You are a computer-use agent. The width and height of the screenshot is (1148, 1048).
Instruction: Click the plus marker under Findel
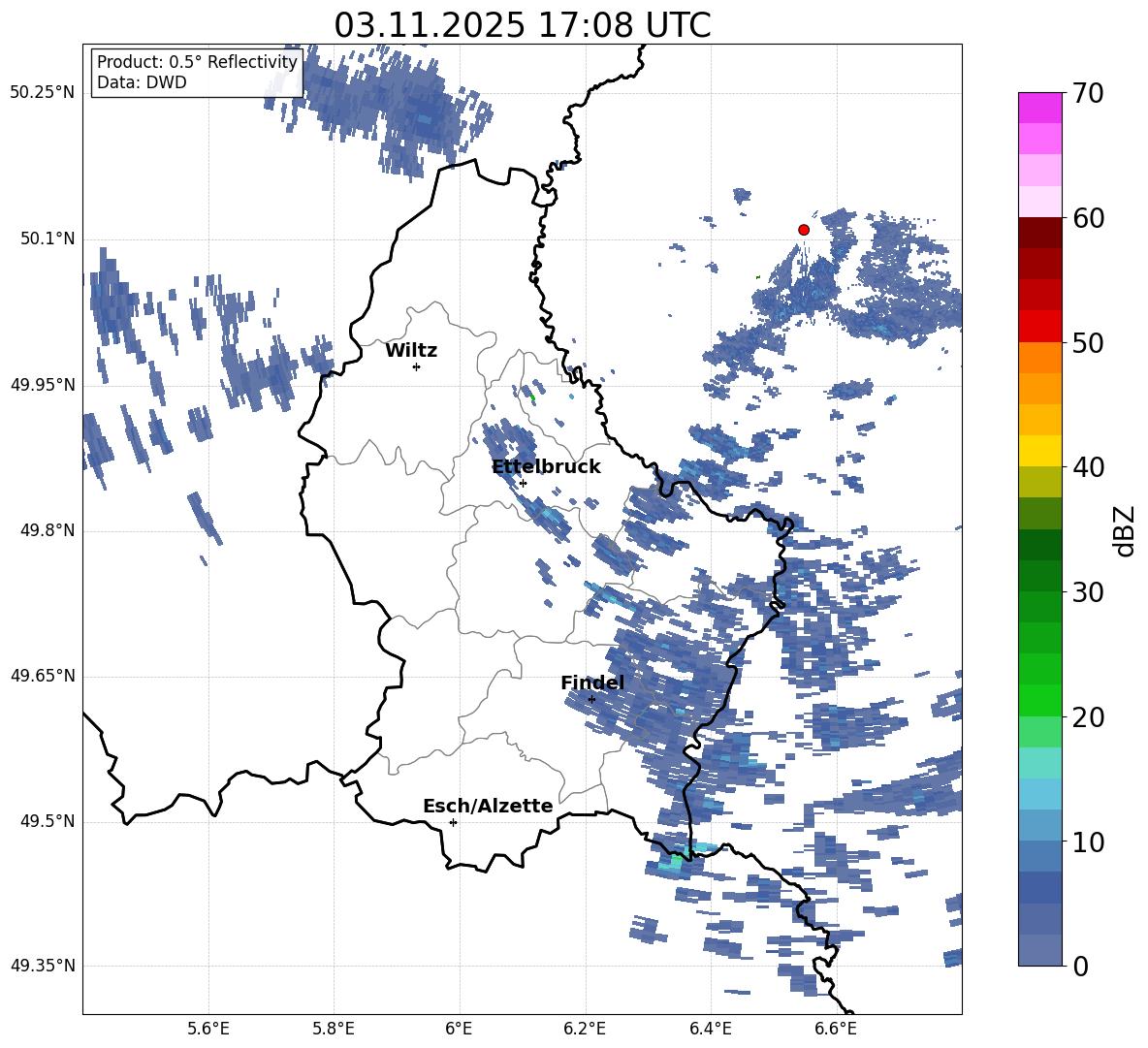coord(591,699)
